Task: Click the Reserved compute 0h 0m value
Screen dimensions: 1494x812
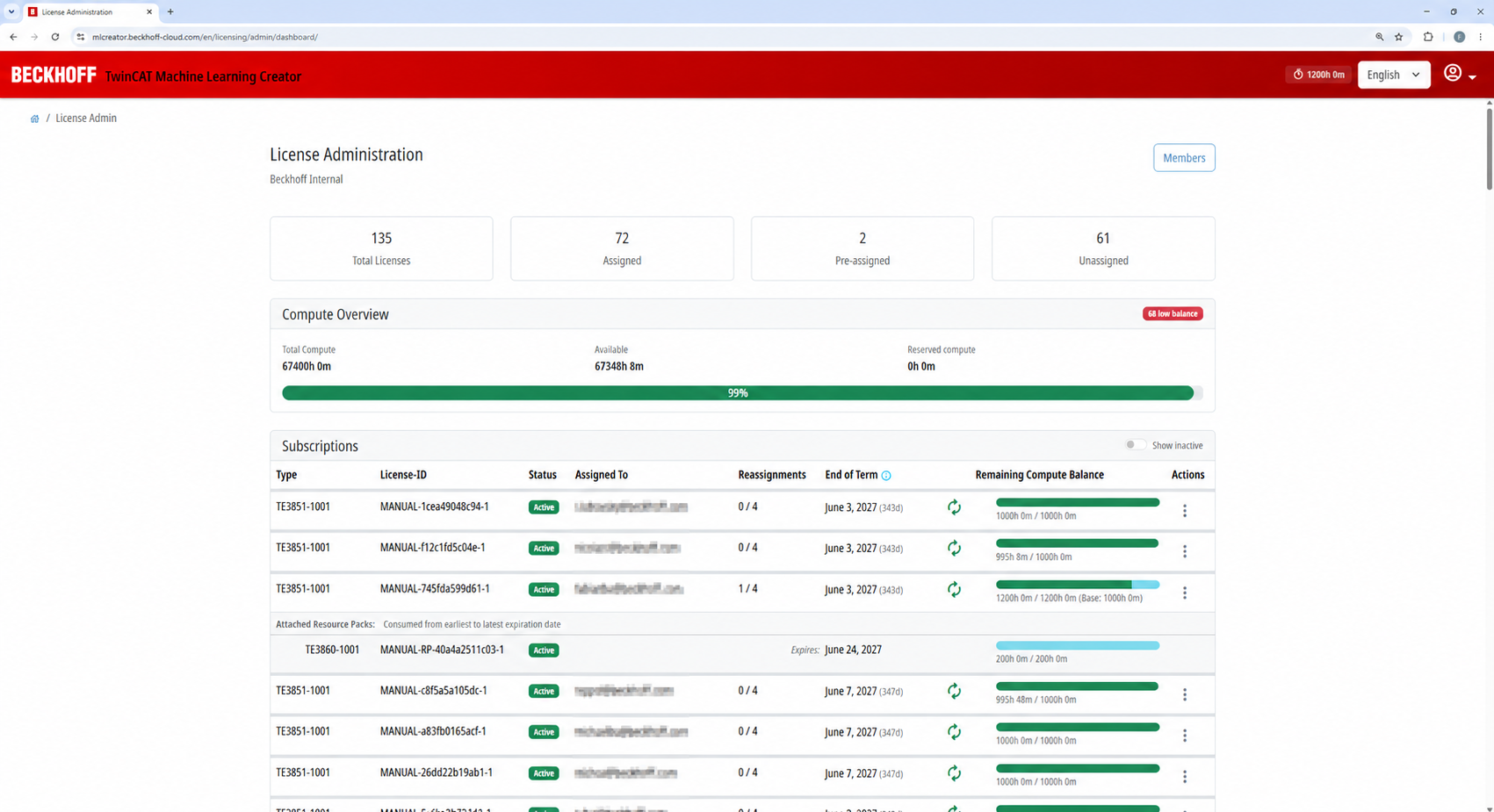Action: coord(921,366)
